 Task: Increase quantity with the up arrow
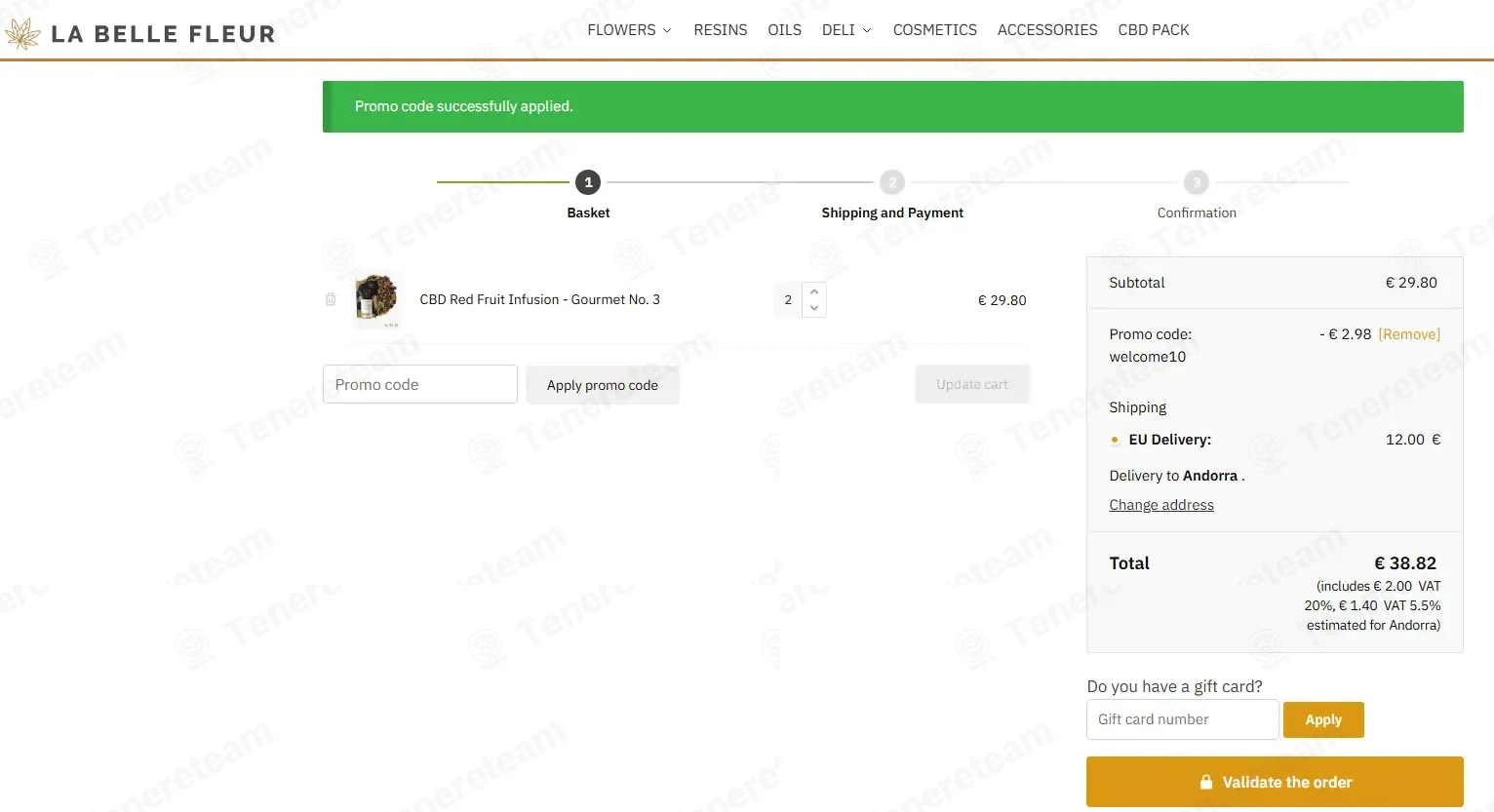(x=814, y=291)
